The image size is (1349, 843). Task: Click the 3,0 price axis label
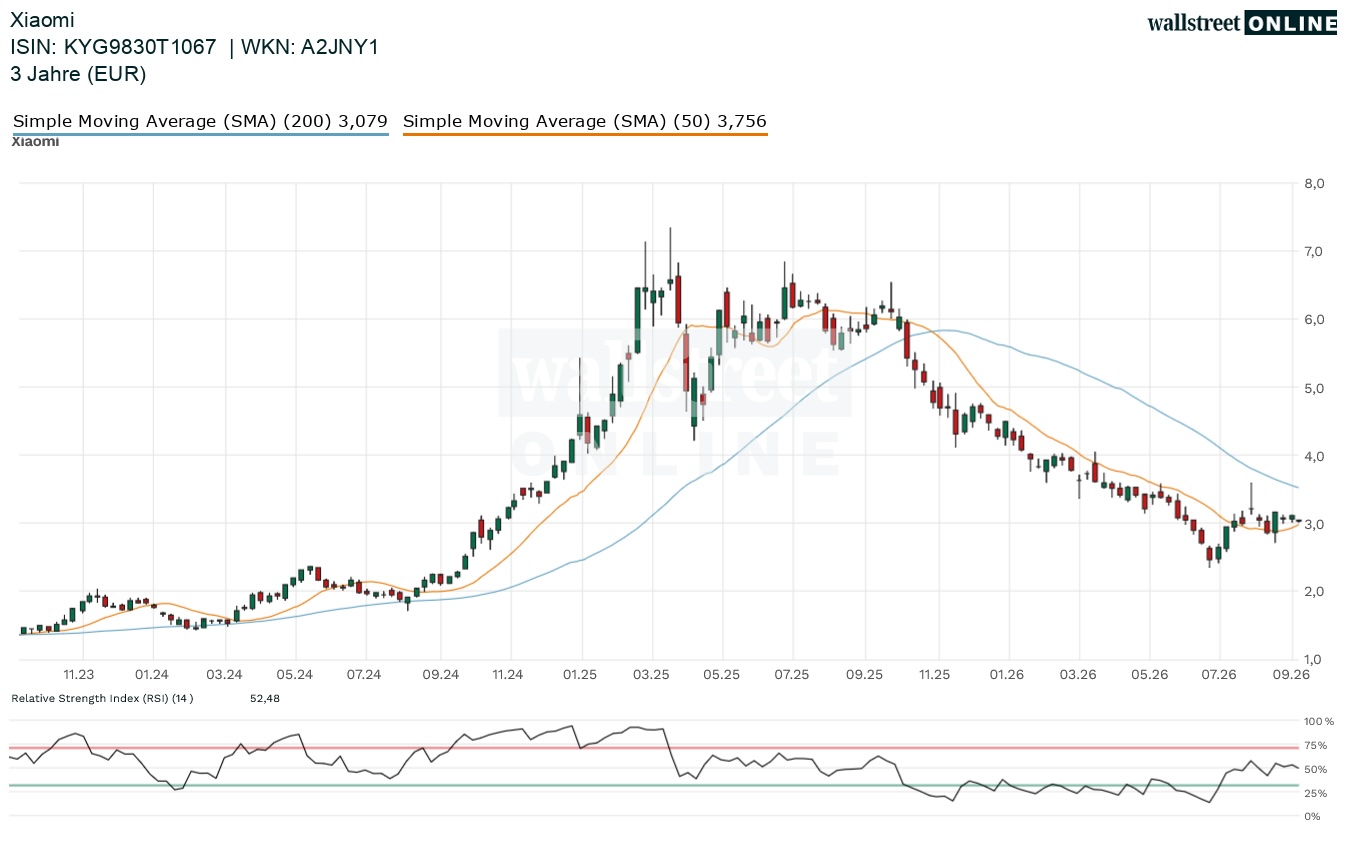[1313, 524]
